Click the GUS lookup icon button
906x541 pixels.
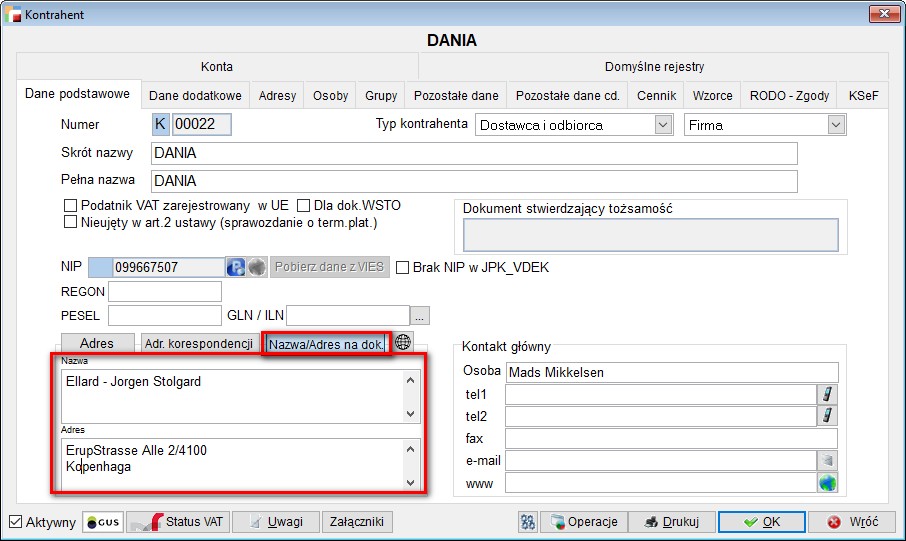pos(102,522)
